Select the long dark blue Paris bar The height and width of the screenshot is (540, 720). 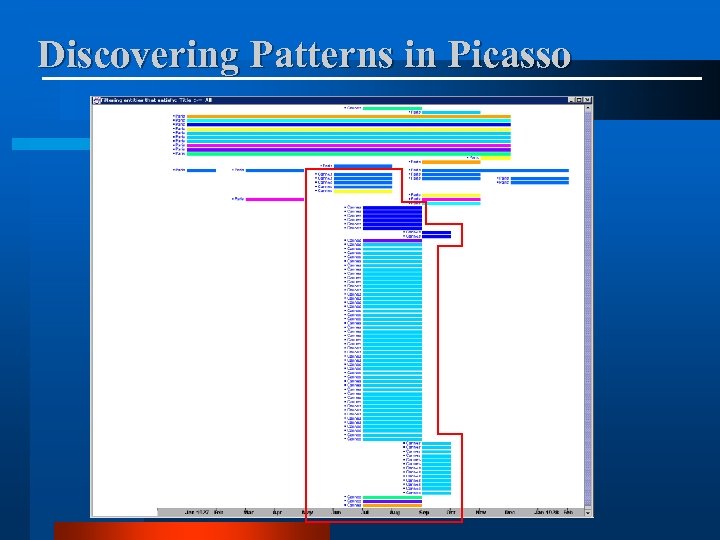349,124
